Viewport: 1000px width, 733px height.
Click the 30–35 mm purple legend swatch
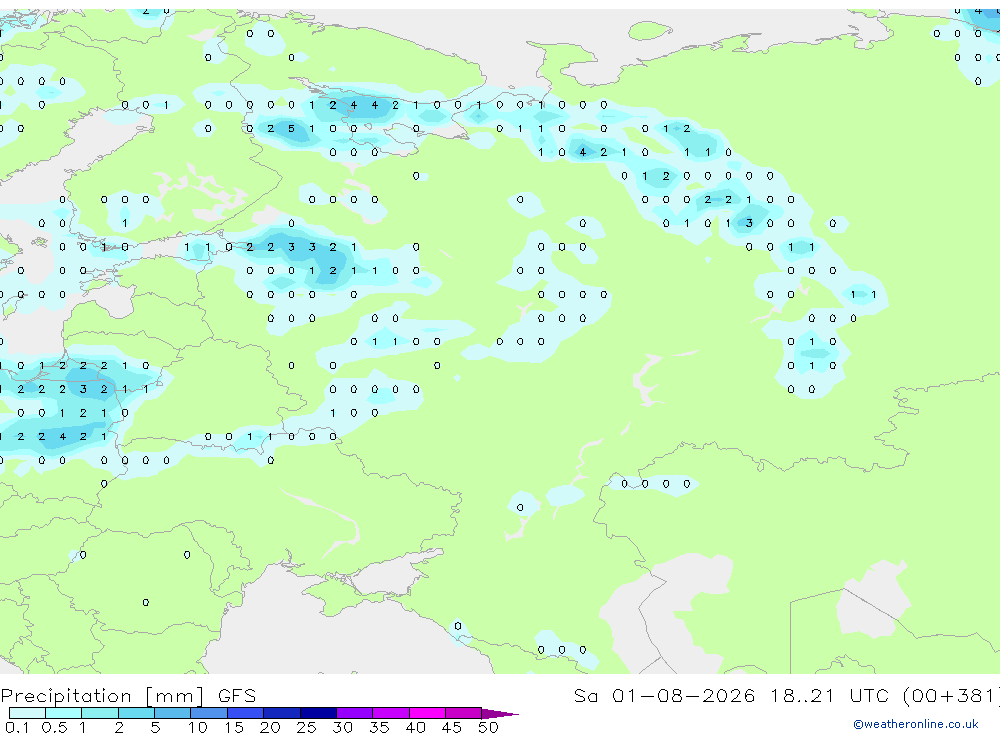point(355,713)
